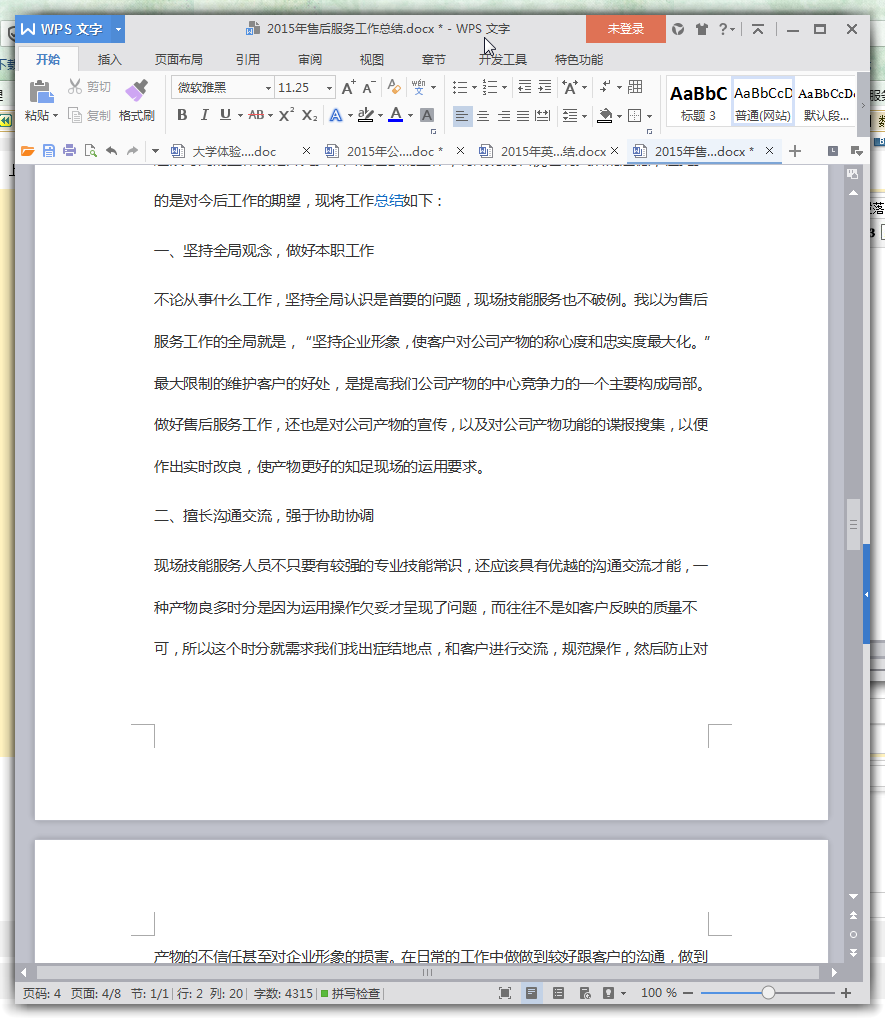Collapse the ribbon with the up-arrow icon

[x=758, y=29]
